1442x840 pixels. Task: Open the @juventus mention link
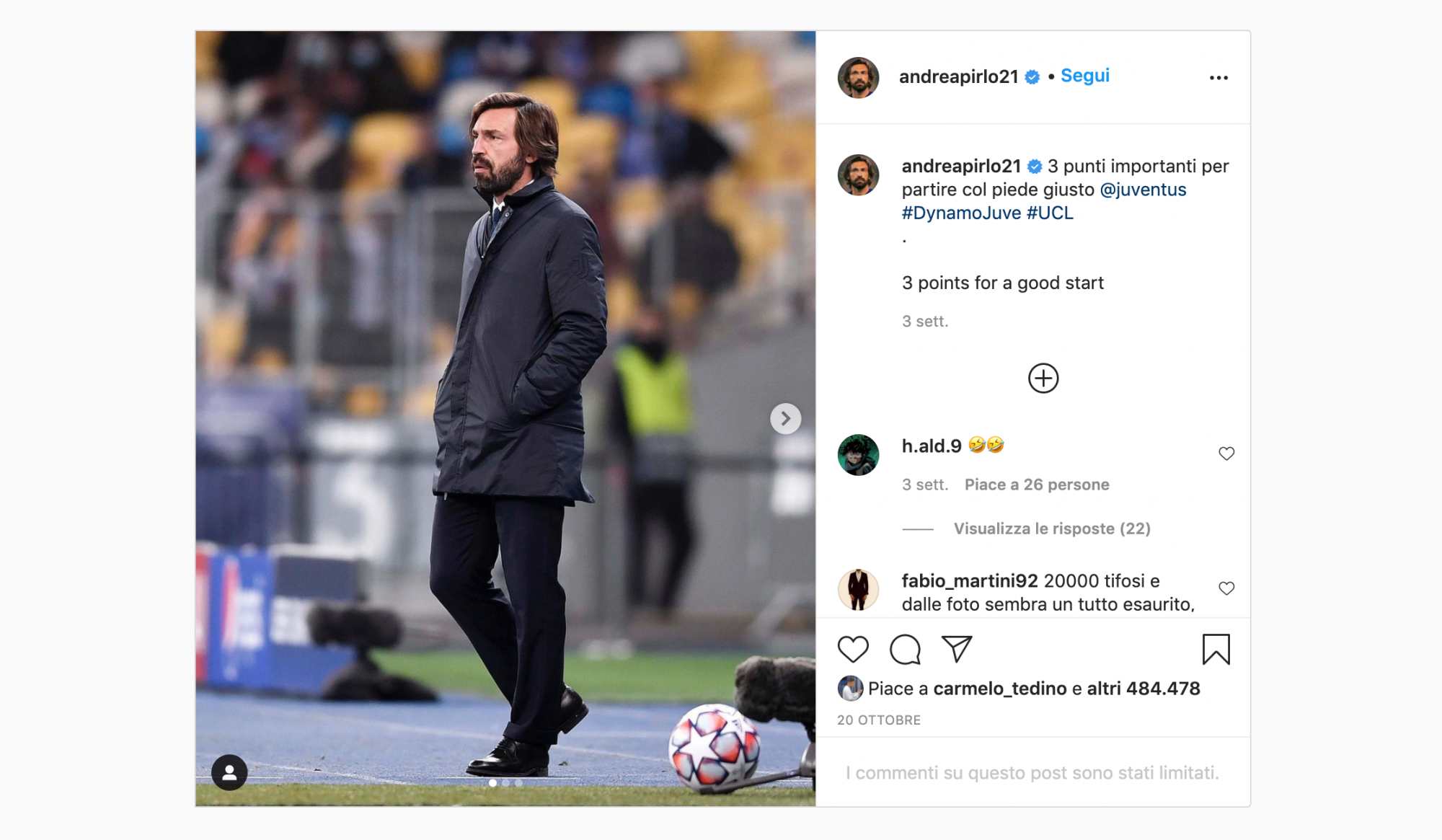pos(1143,190)
